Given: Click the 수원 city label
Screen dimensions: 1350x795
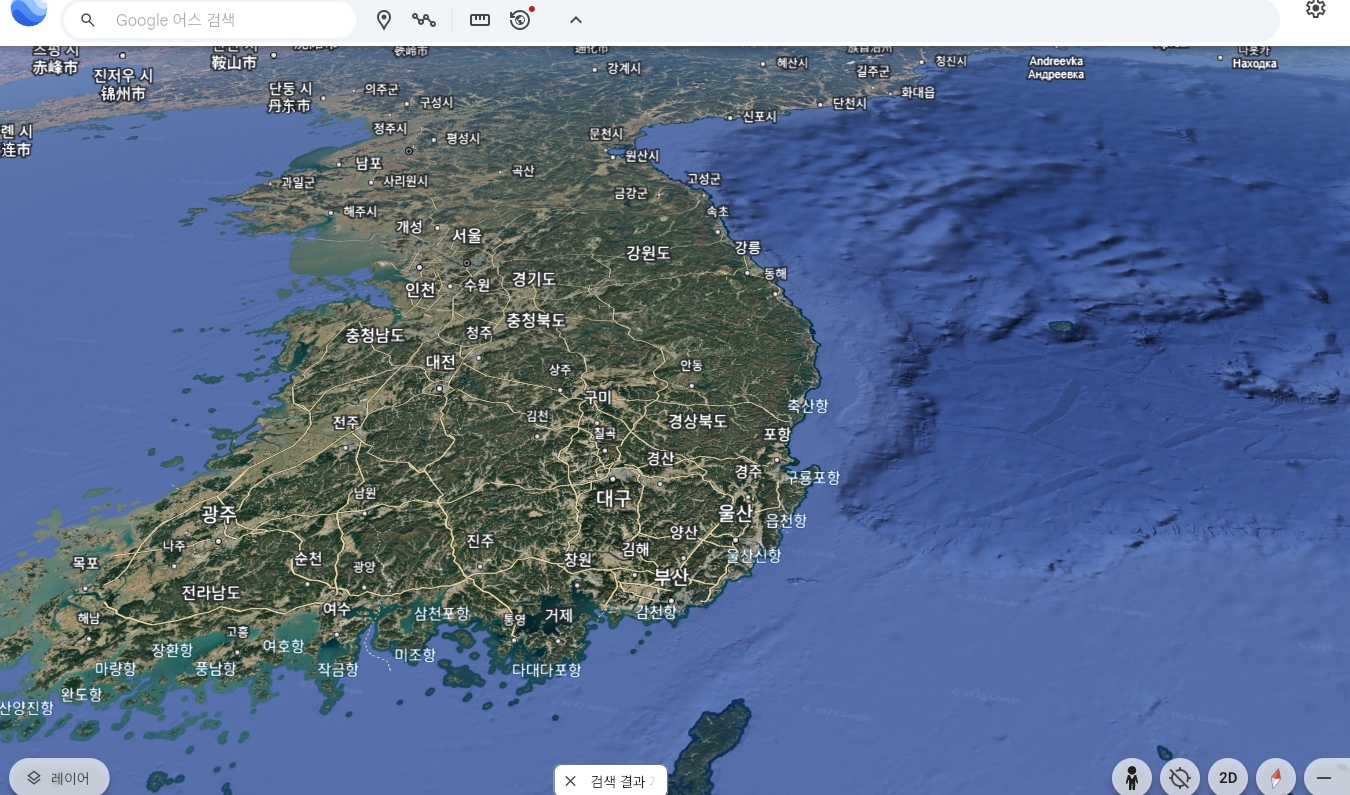Looking at the screenshot, I should click(477, 285).
